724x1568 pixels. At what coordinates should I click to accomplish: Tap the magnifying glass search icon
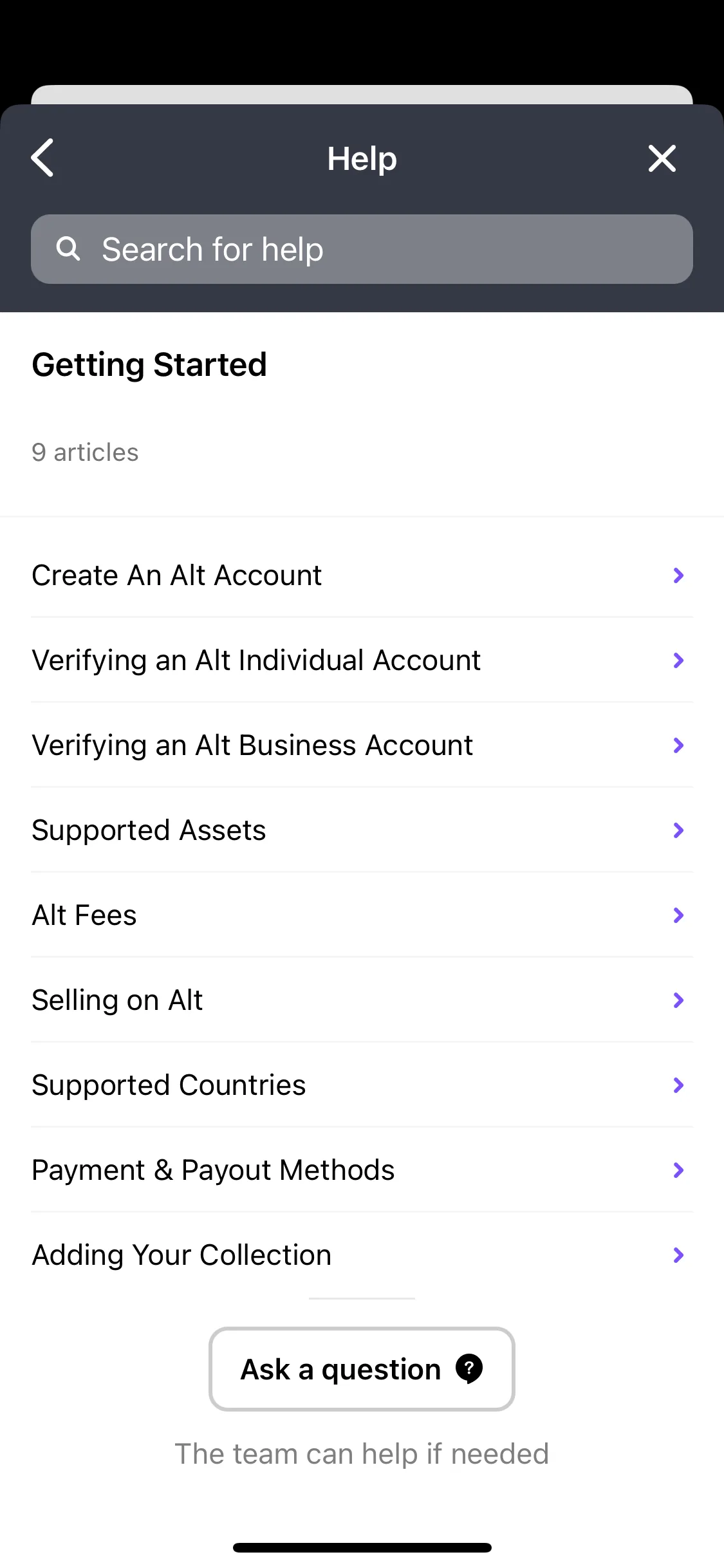tap(68, 248)
